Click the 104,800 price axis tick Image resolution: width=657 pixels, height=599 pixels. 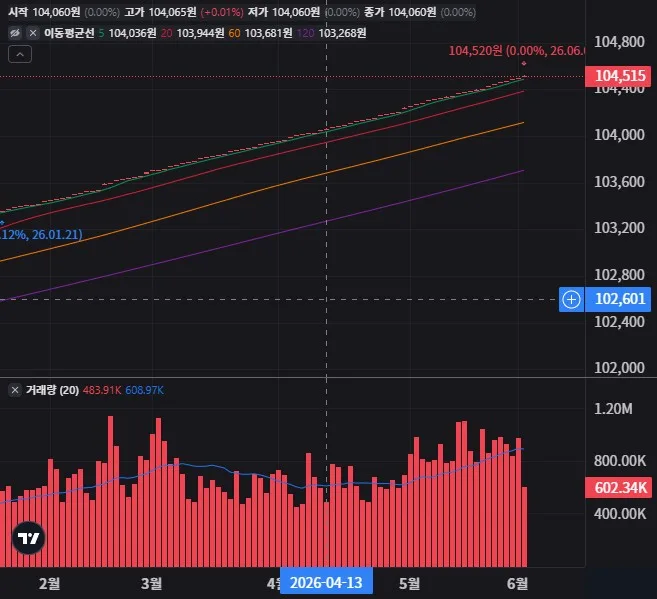pos(619,41)
